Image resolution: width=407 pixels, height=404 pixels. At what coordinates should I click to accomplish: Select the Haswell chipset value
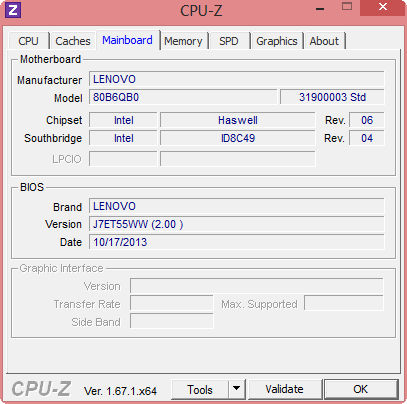point(238,120)
